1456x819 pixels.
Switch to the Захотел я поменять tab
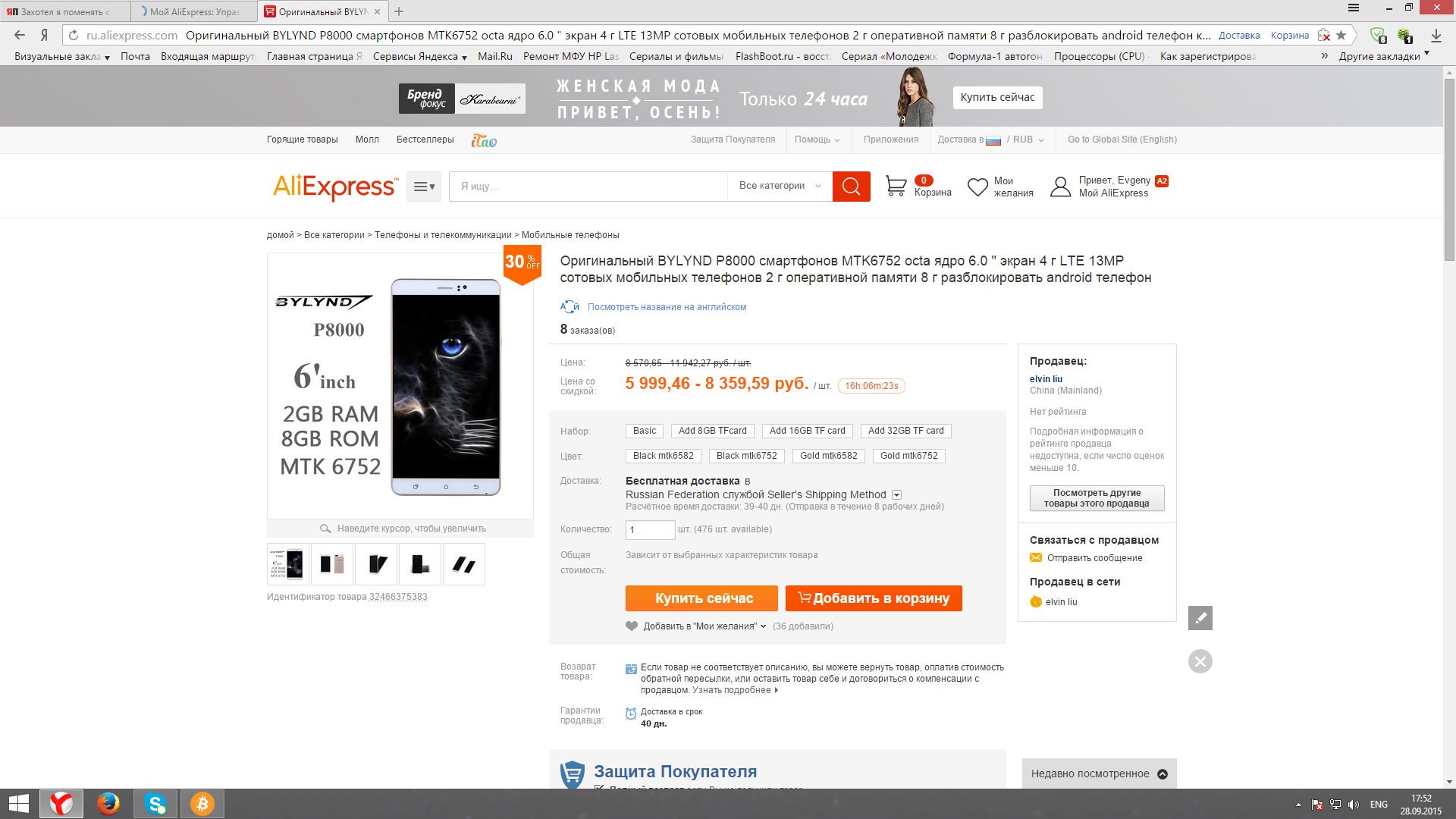[x=64, y=11]
